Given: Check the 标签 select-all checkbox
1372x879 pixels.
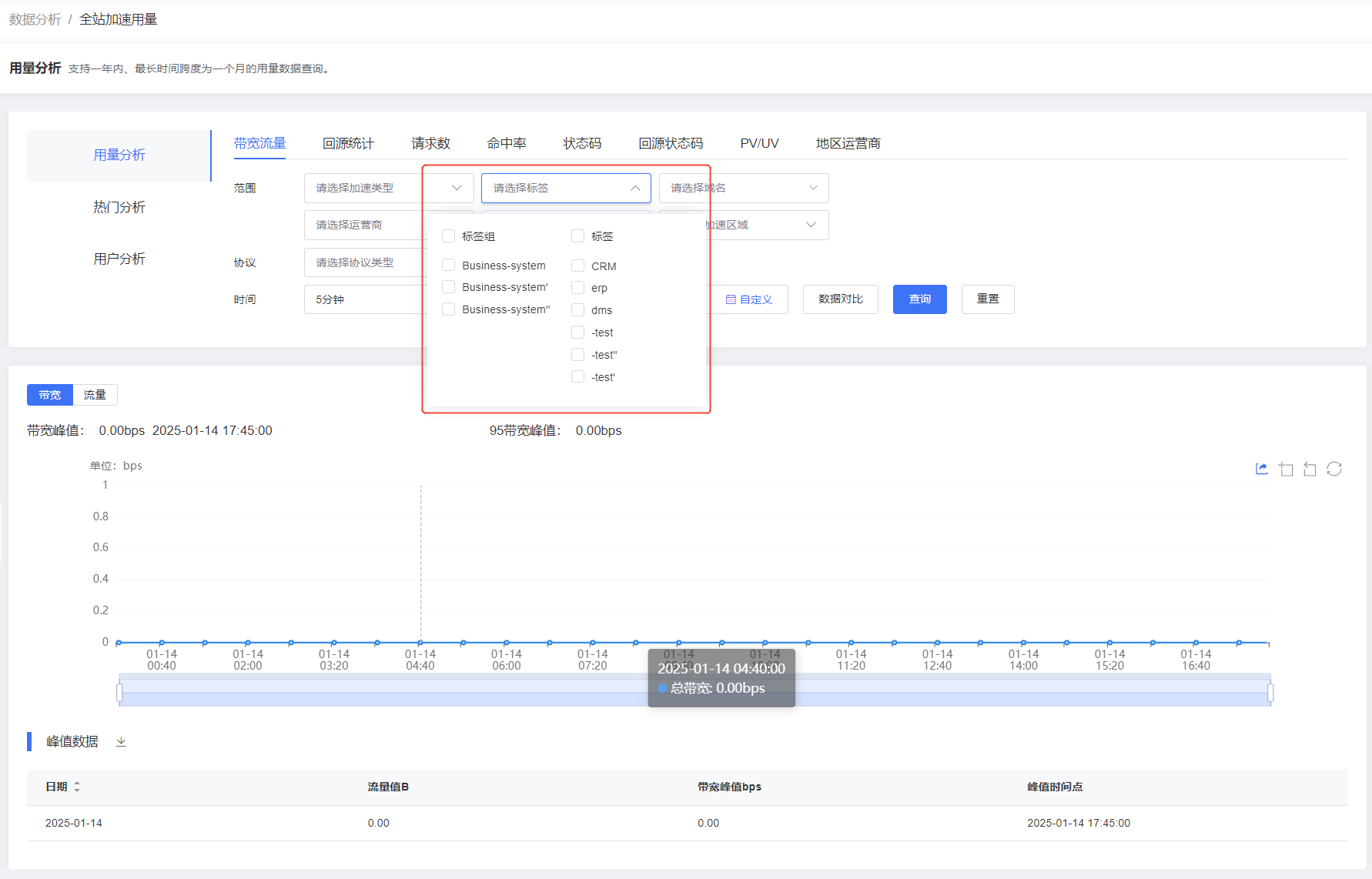Looking at the screenshot, I should 577,236.
